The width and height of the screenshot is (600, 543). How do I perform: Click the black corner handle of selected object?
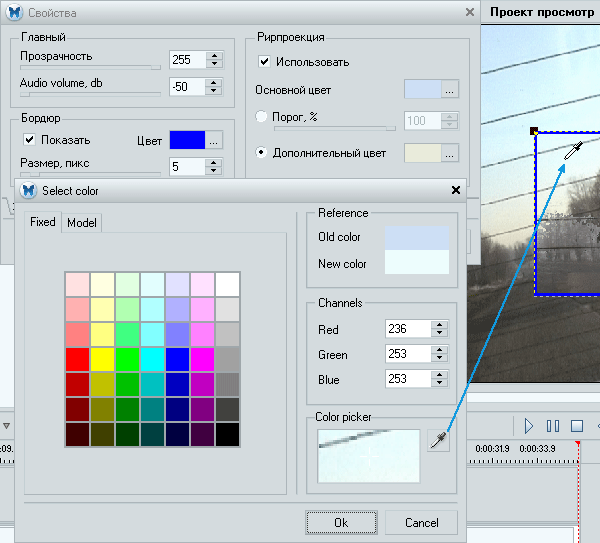[x=534, y=131]
